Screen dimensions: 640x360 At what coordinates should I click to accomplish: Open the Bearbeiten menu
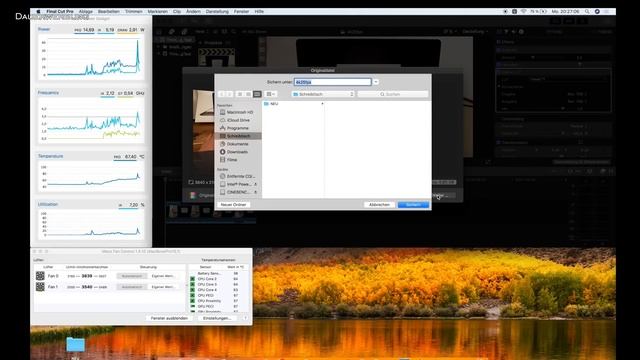tap(109, 11)
